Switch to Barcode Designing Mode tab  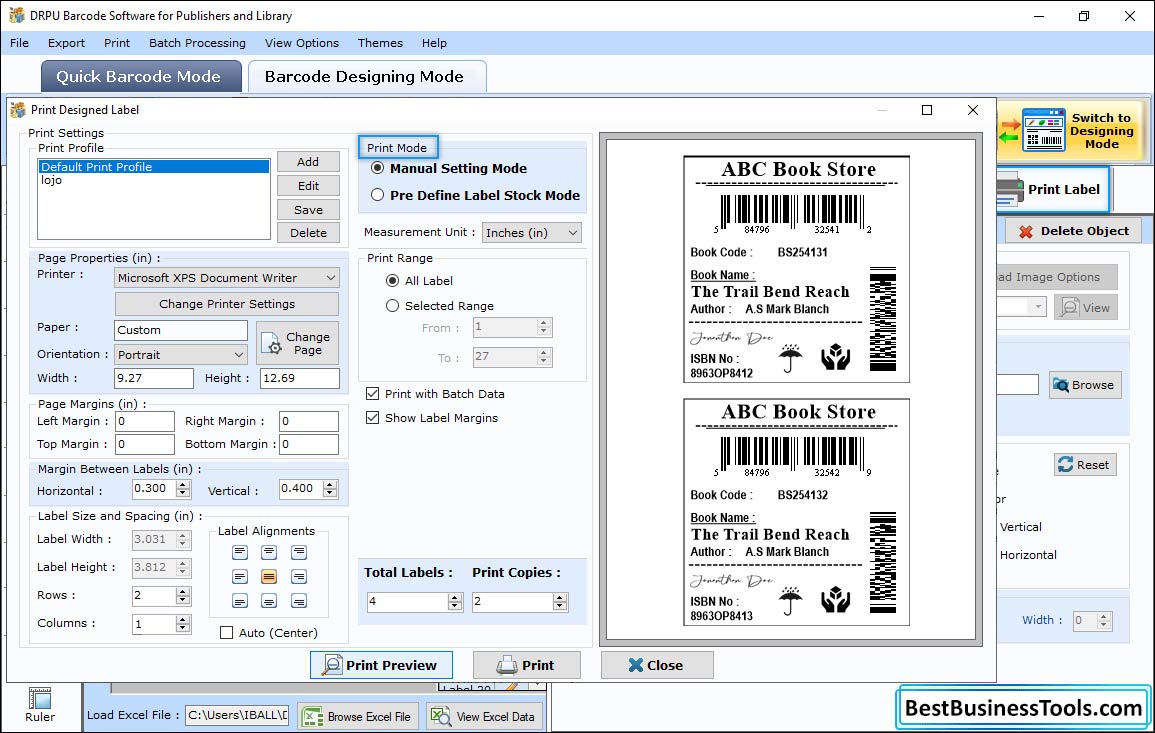coord(366,77)
